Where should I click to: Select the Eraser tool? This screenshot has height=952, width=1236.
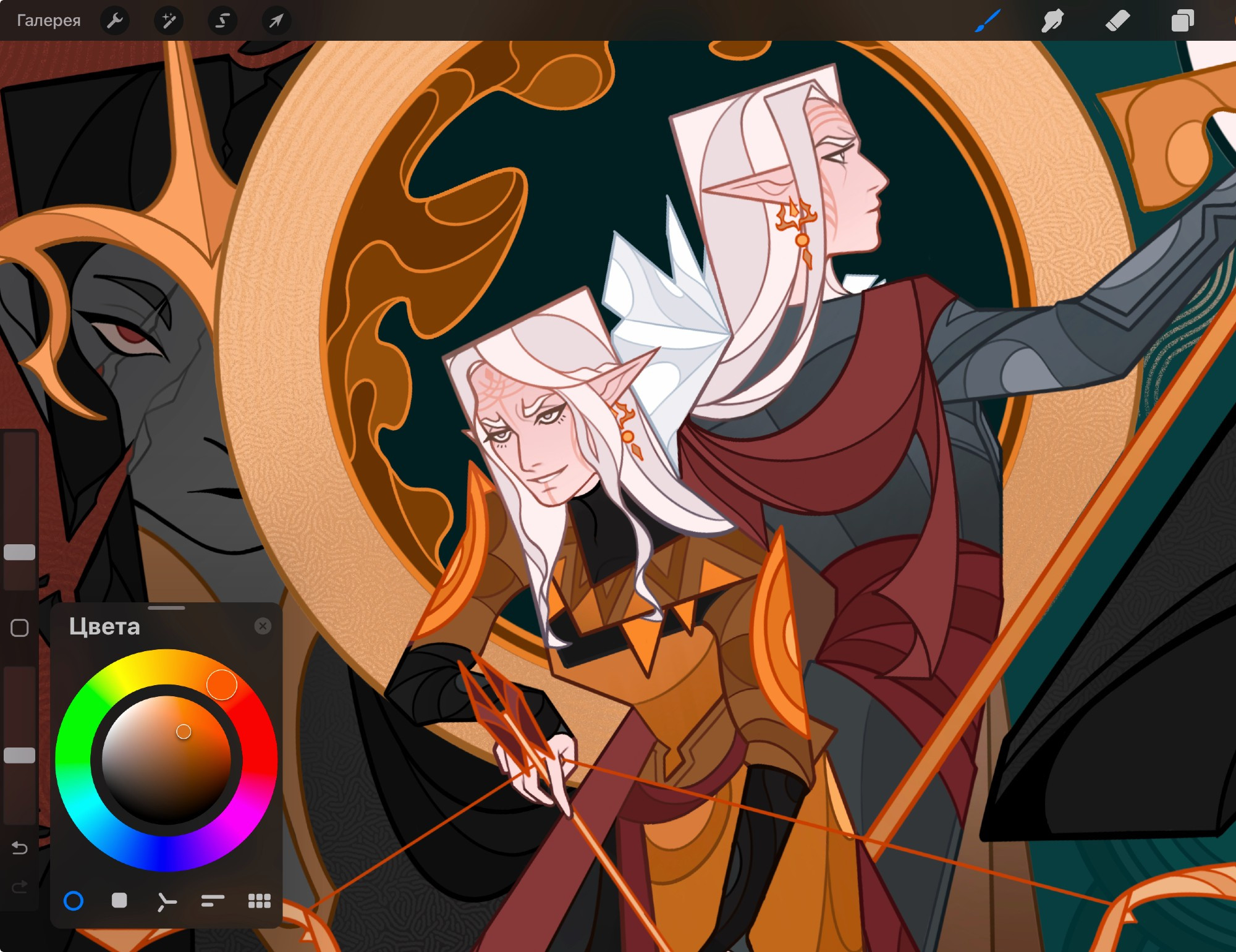click(x=1117, y=20)
